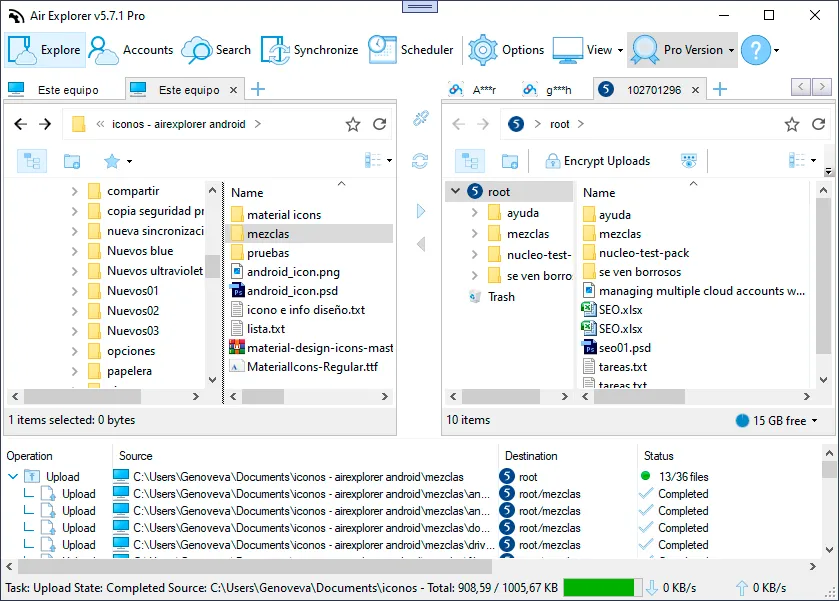Screen dimensions: 839x601
Task: Add a new tab in the left pane
Action: [x=258, y=89]
